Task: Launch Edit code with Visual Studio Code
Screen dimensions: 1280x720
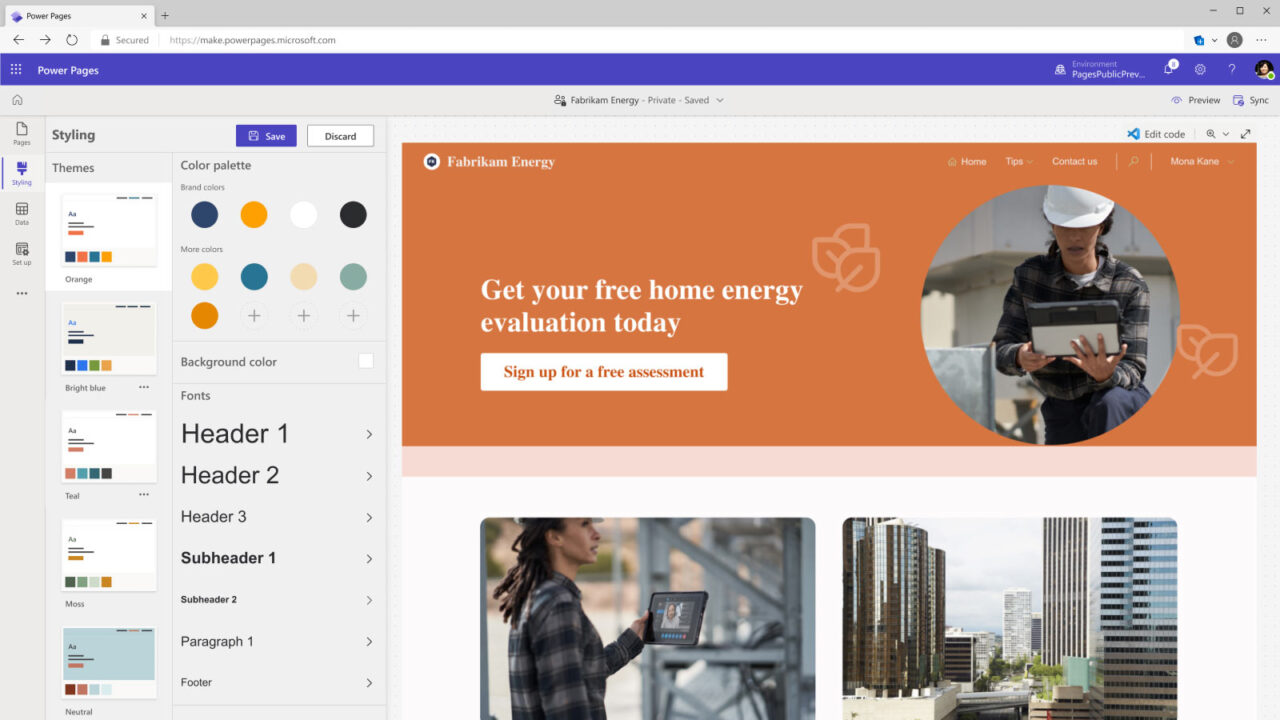Action: [x=1156, y=133]
